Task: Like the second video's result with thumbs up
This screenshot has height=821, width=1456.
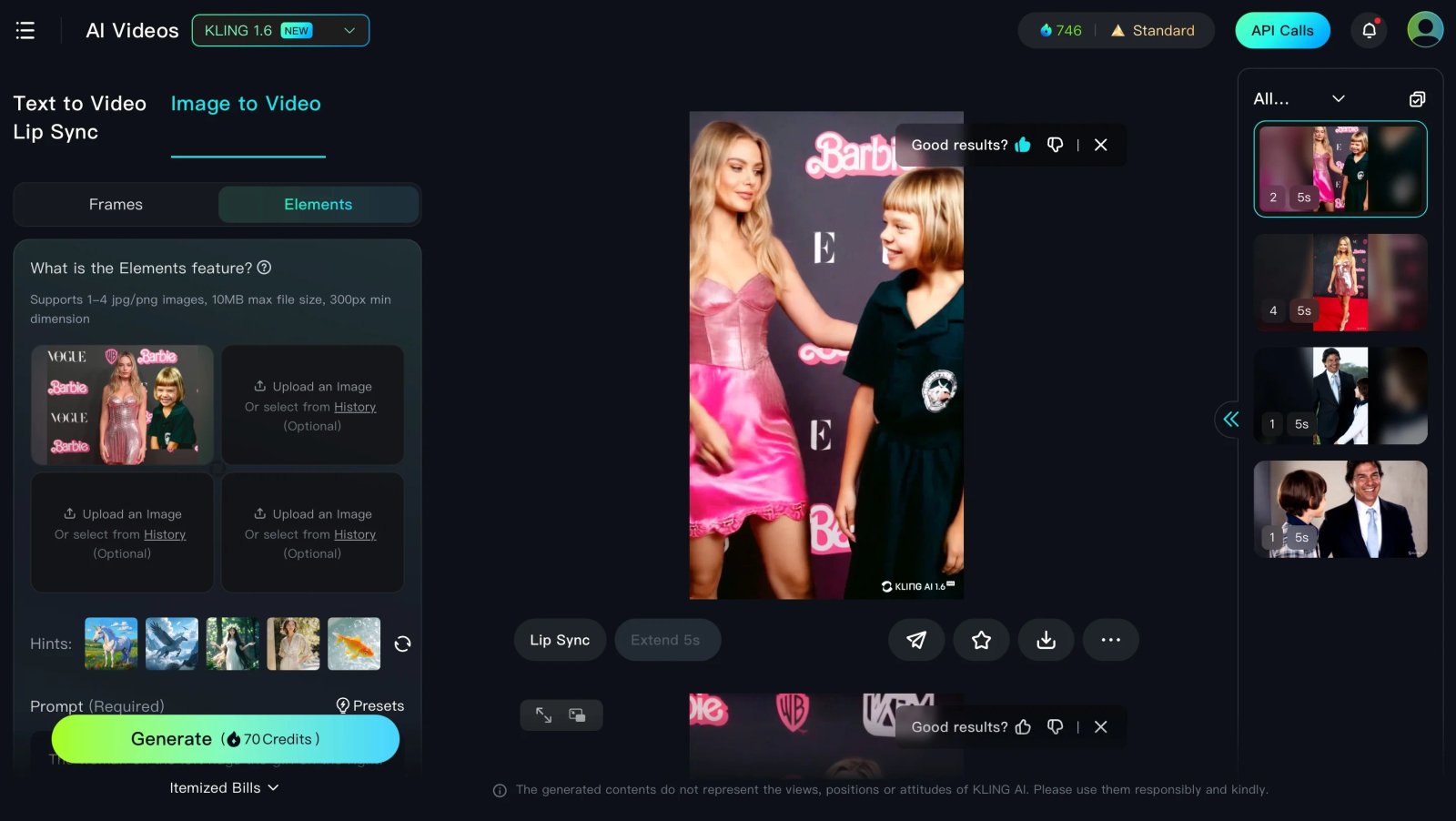Action: pyautogui.click(x=1023, y=726)
